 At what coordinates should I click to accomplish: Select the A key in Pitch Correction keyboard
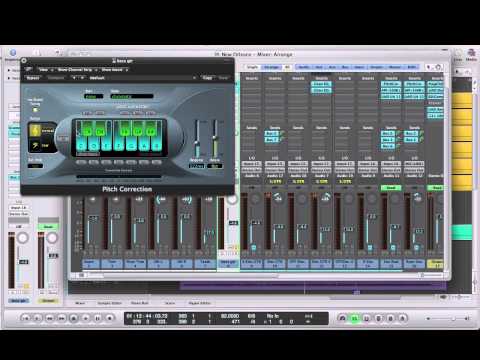coord(144,145)
